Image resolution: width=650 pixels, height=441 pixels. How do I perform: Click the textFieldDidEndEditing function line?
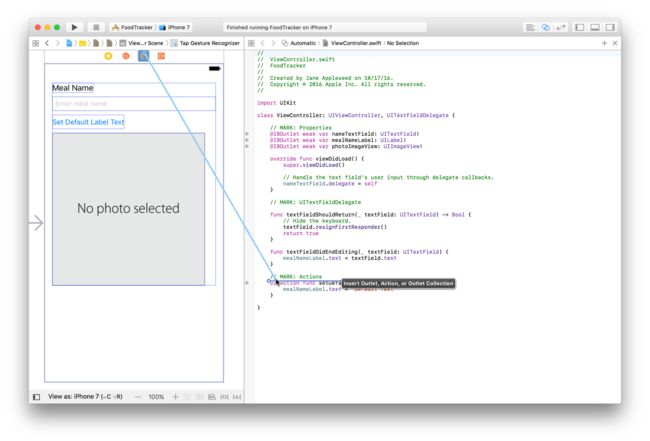point(359,252)
